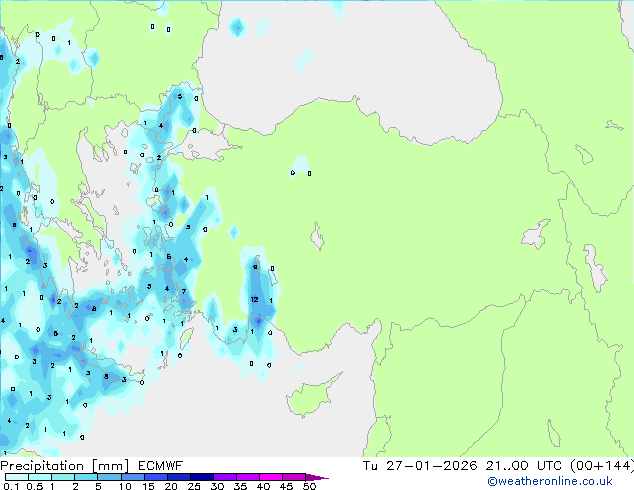Click the '7' precipitation value on the map
The image size is (634, 490).
(184, 291)
